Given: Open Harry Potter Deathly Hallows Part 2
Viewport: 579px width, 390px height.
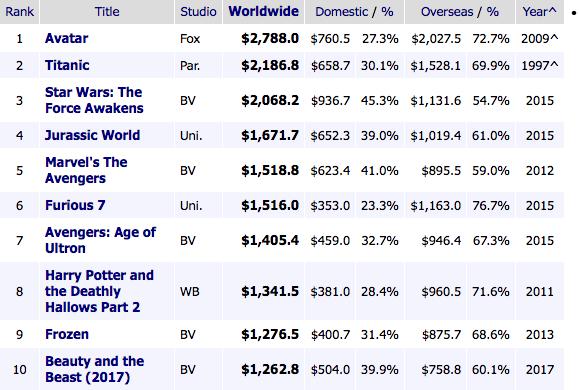Looking at the screenshot, I should 99,291.
